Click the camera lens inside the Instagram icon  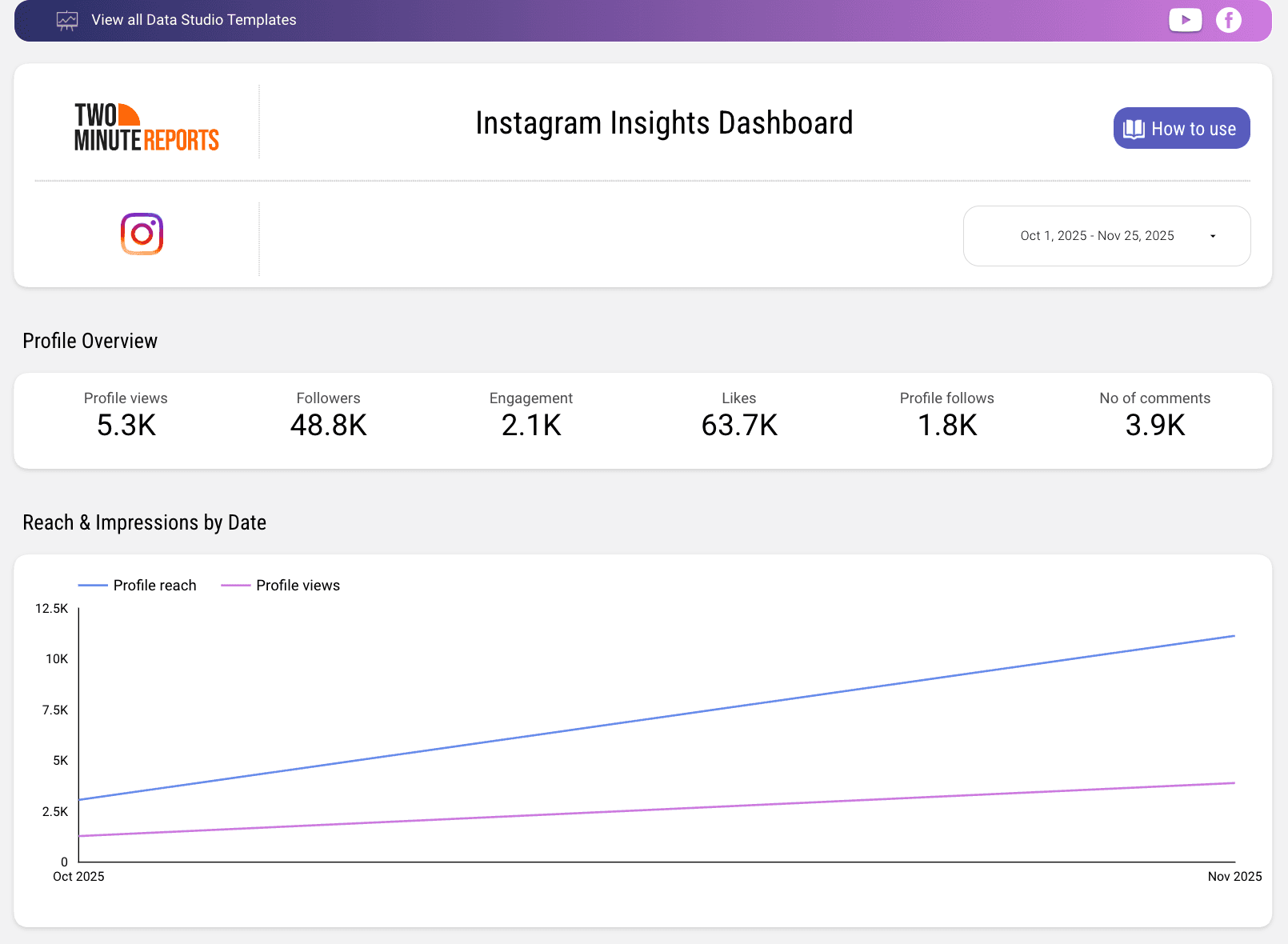[x=141, y=234]
